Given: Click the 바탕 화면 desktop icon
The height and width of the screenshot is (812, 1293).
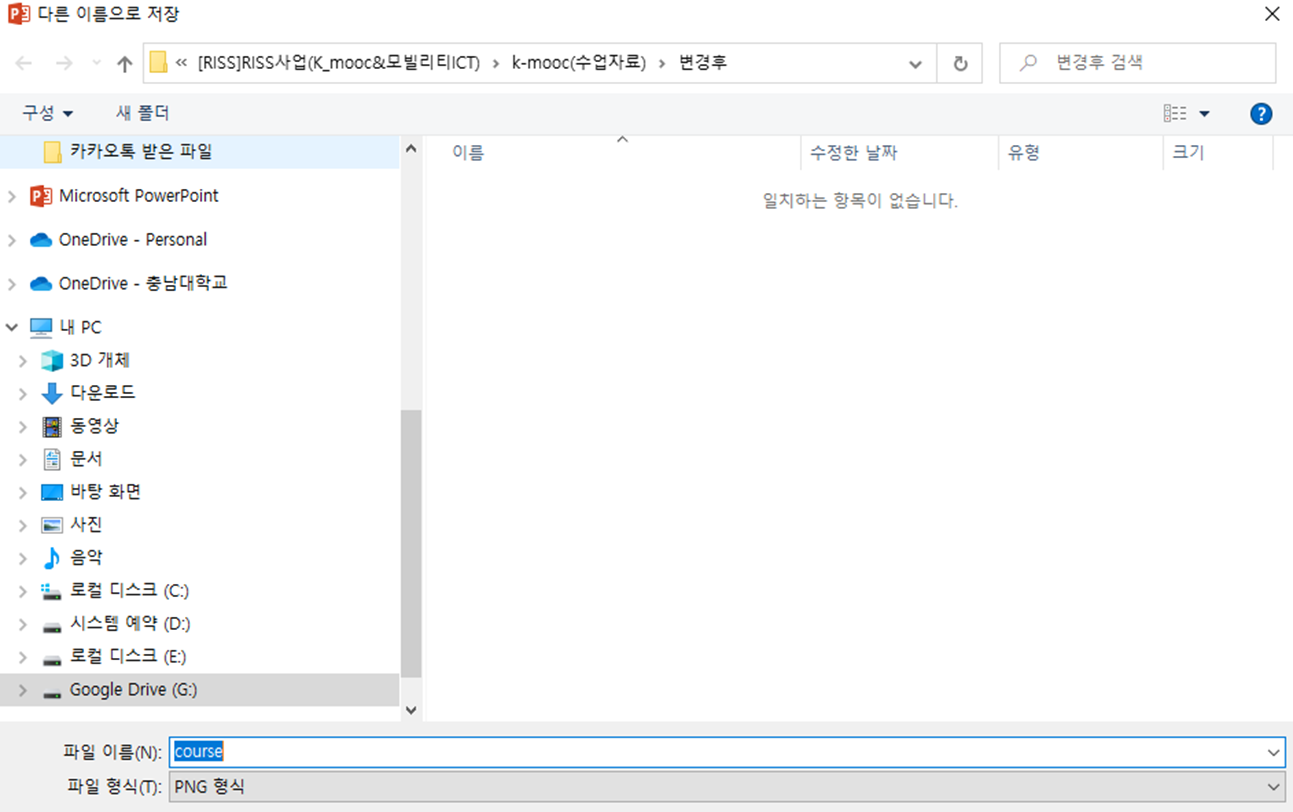Looking at the screenshot, I should pyautogui.click(x=52, y=493).
